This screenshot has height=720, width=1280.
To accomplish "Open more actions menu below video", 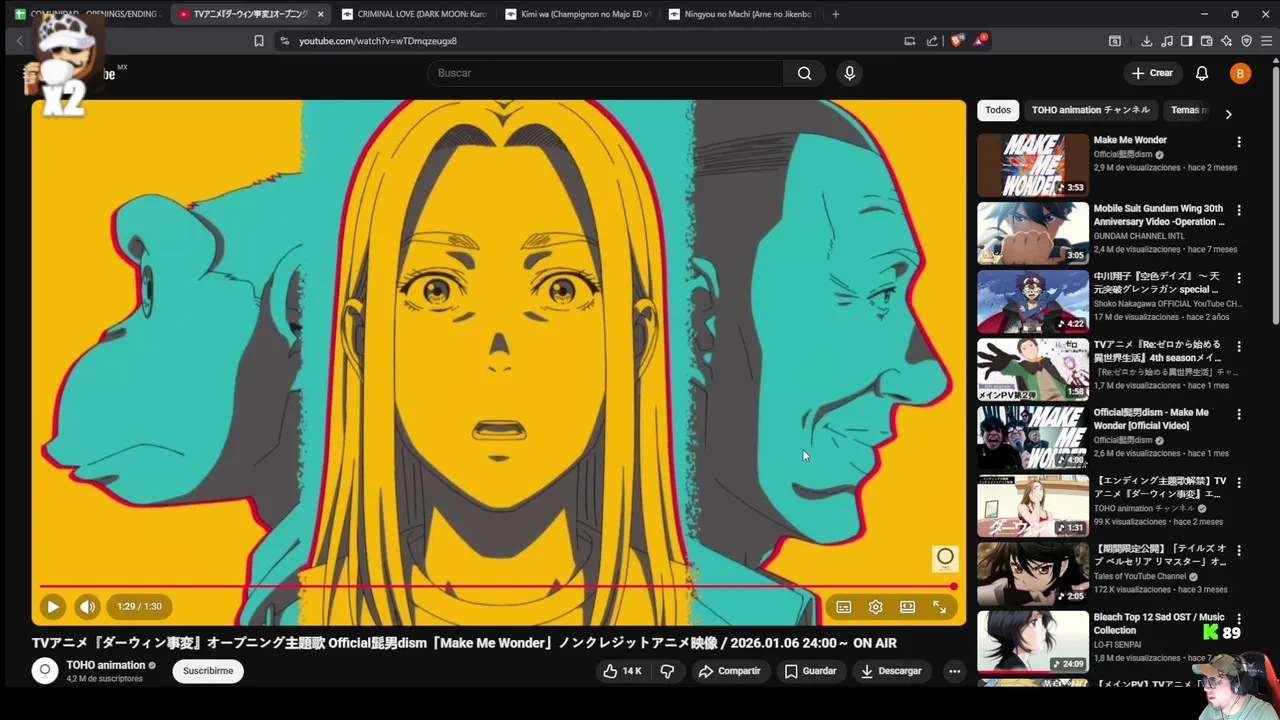I will (x=955, y=671).
